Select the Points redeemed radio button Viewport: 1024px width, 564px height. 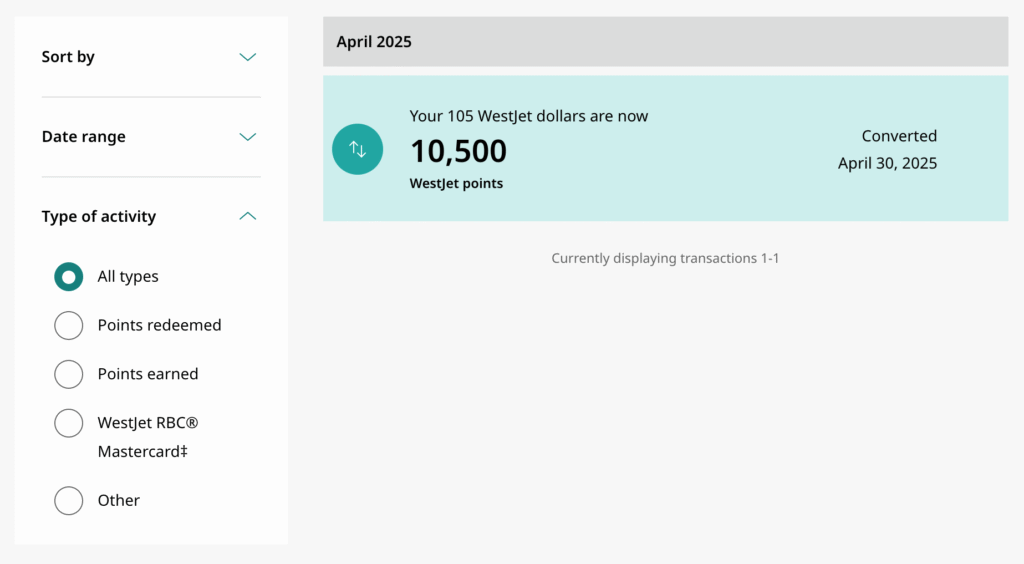point(68,325)
